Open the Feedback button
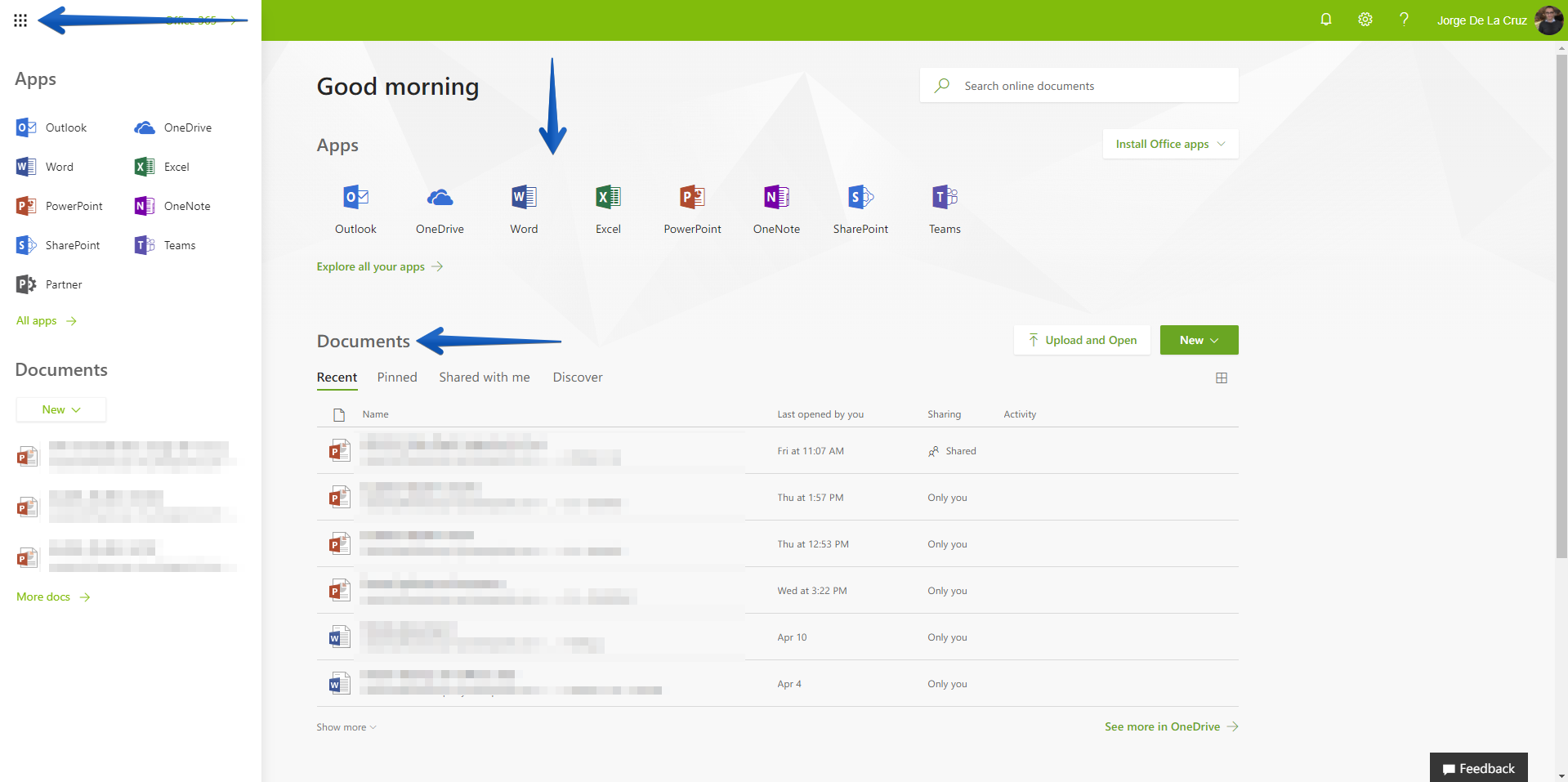 (x=1479, y=768)
